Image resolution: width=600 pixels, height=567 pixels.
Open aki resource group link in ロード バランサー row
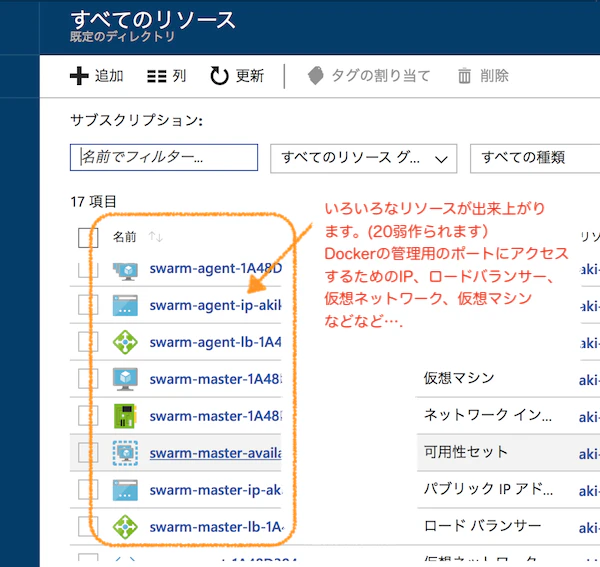point(589,528)
